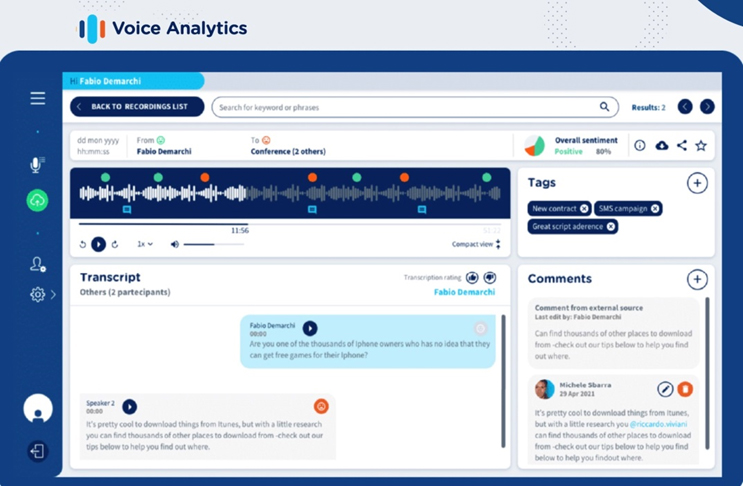Open the 1x playback speed dropdown

pyautogui.click(x=145, y=244)
